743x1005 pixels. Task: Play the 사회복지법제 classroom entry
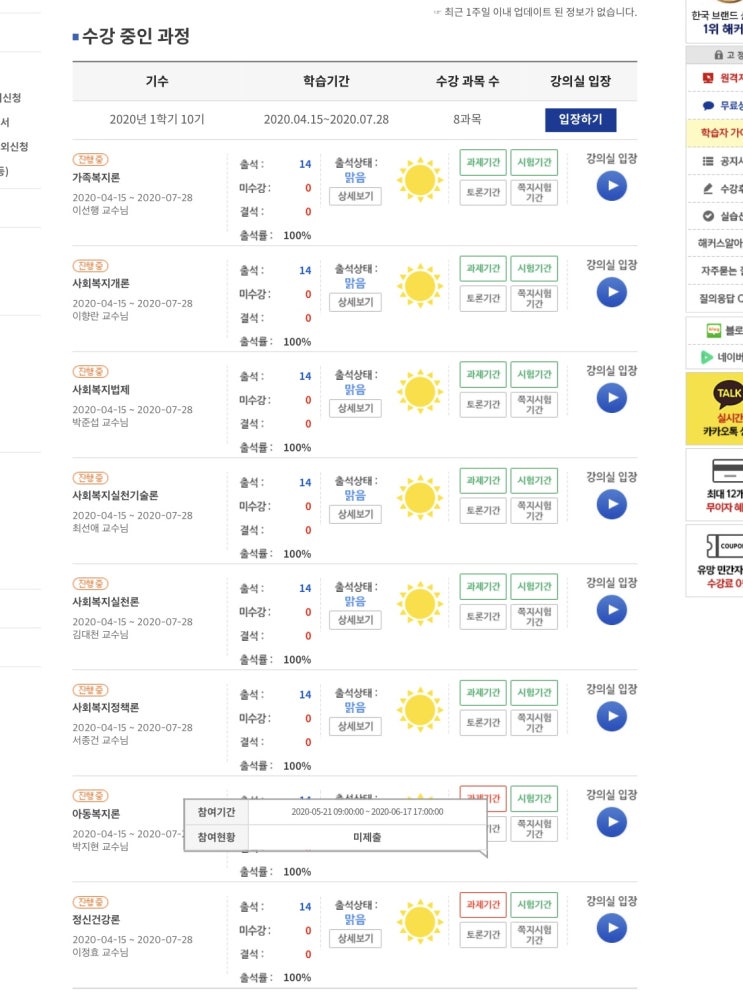tap(612, 398)
